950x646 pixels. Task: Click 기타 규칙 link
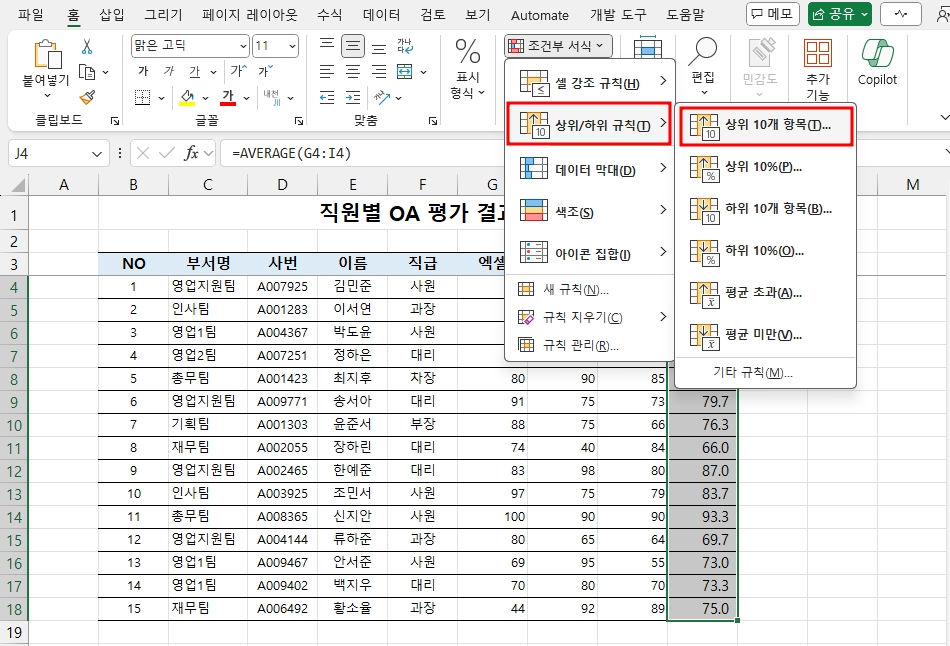tap(753, 372)
